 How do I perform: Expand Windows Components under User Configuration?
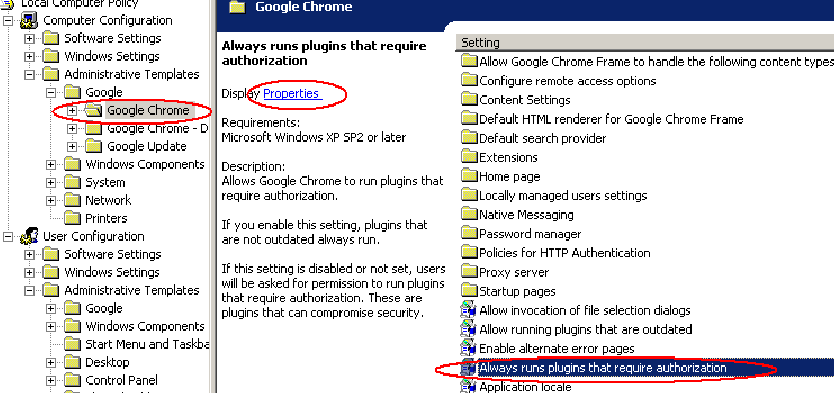coord(51,327)
